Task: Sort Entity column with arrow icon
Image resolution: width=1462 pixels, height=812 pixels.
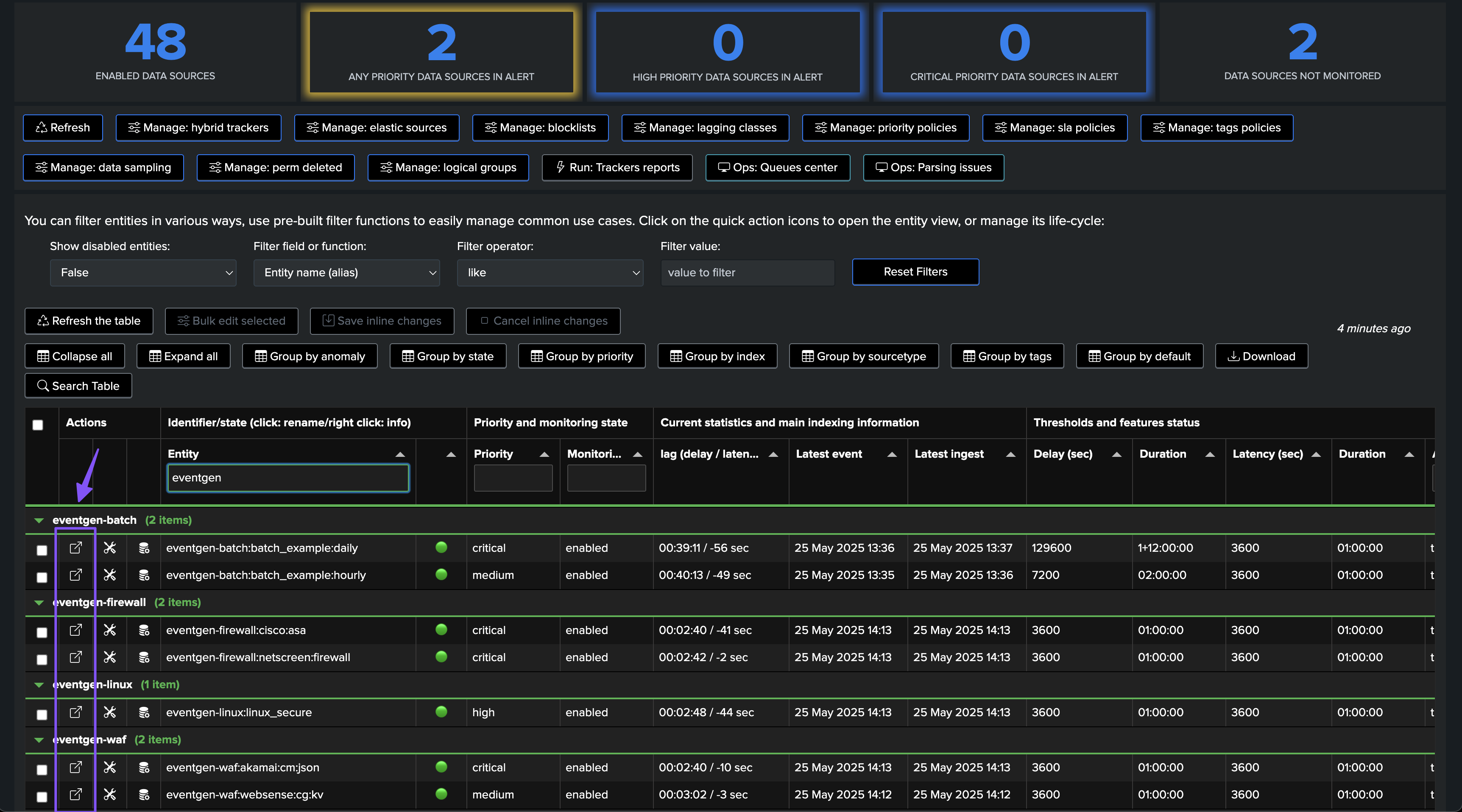Action: tap(400, 454)
